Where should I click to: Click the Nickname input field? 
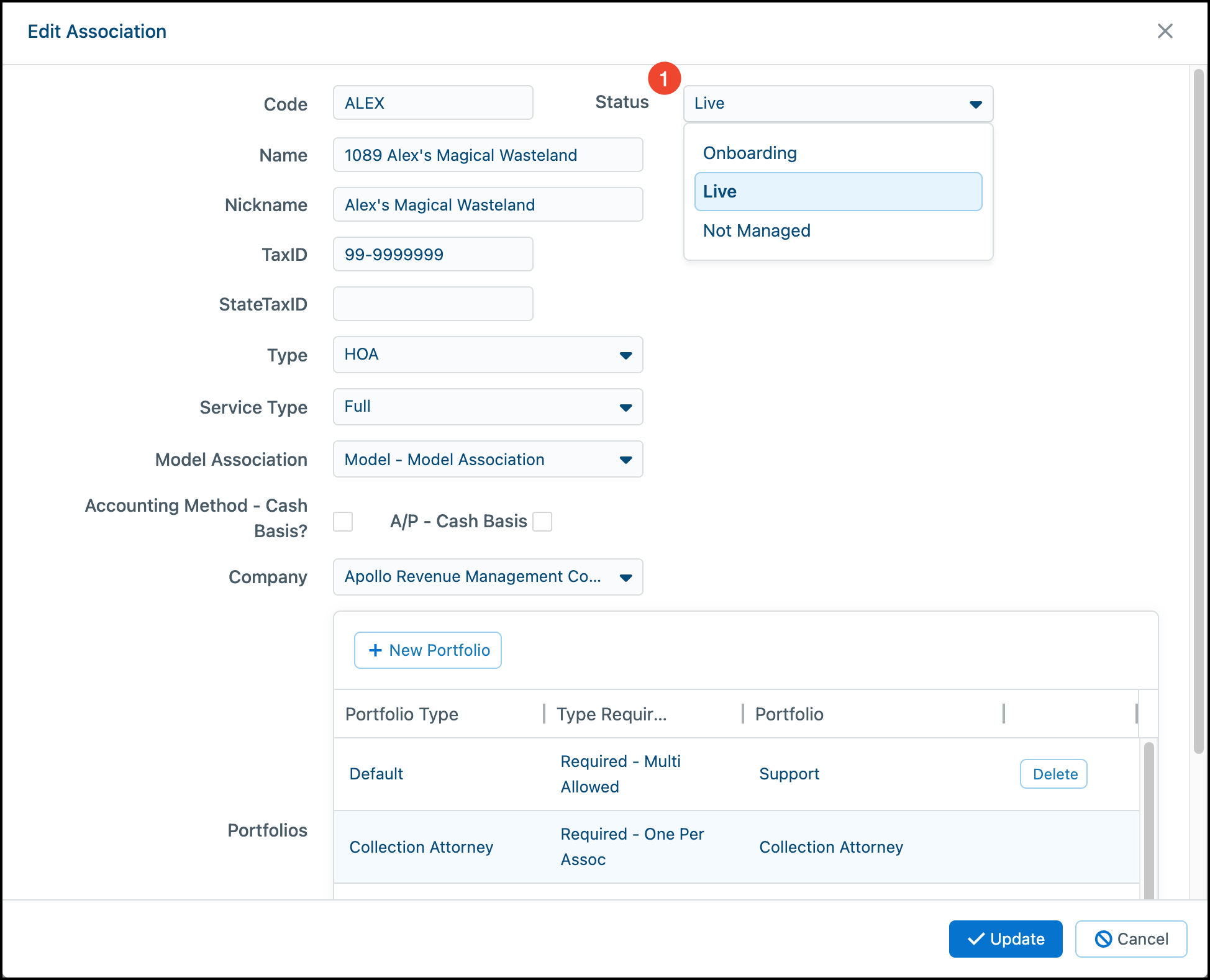click(488, 205)
